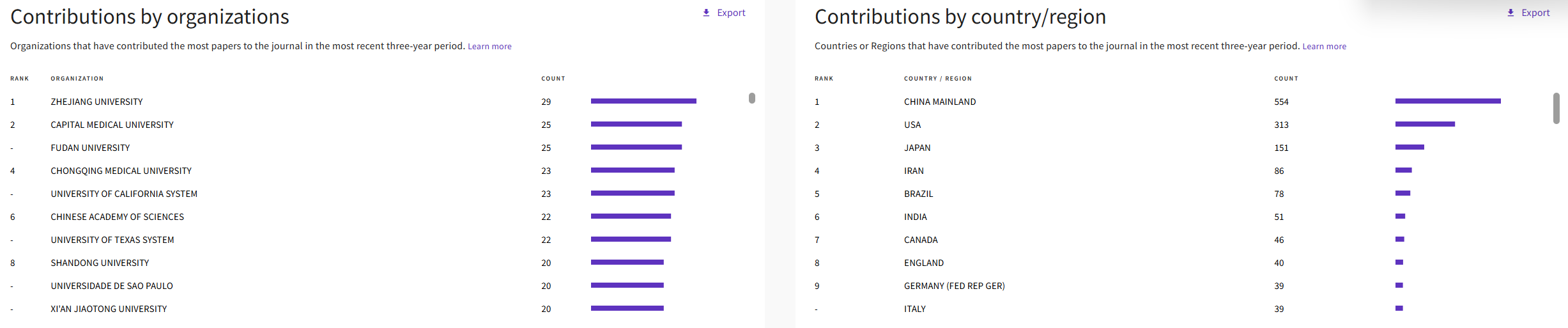
Task: Click the country/region list scrollbar thumb
Action: pos(1556,108)
